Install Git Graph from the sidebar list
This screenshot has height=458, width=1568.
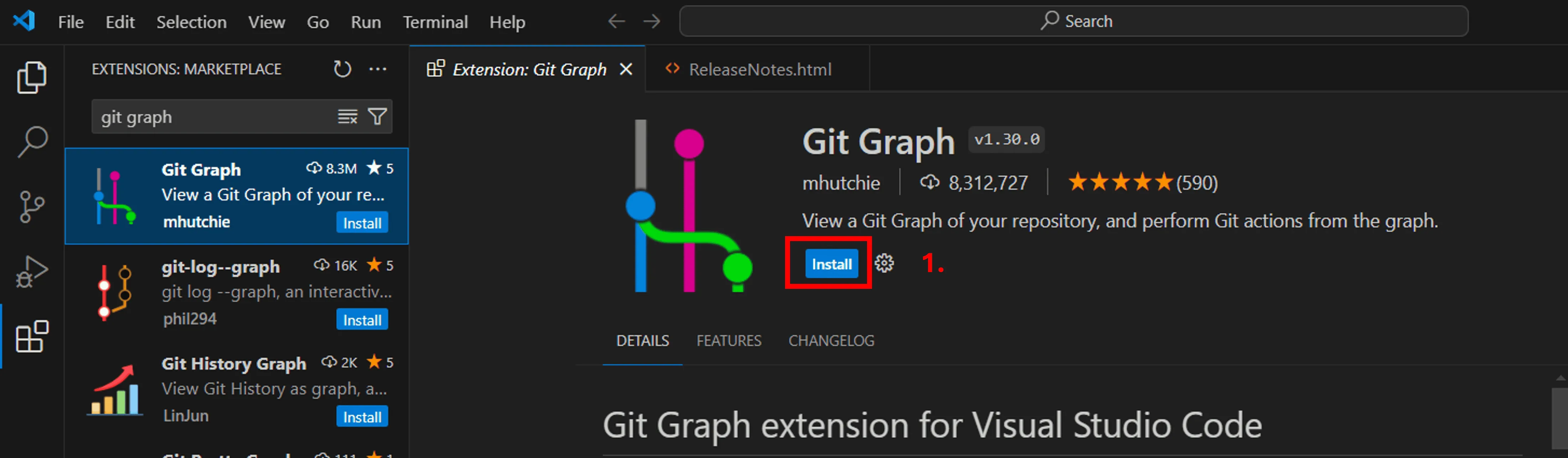362,223
